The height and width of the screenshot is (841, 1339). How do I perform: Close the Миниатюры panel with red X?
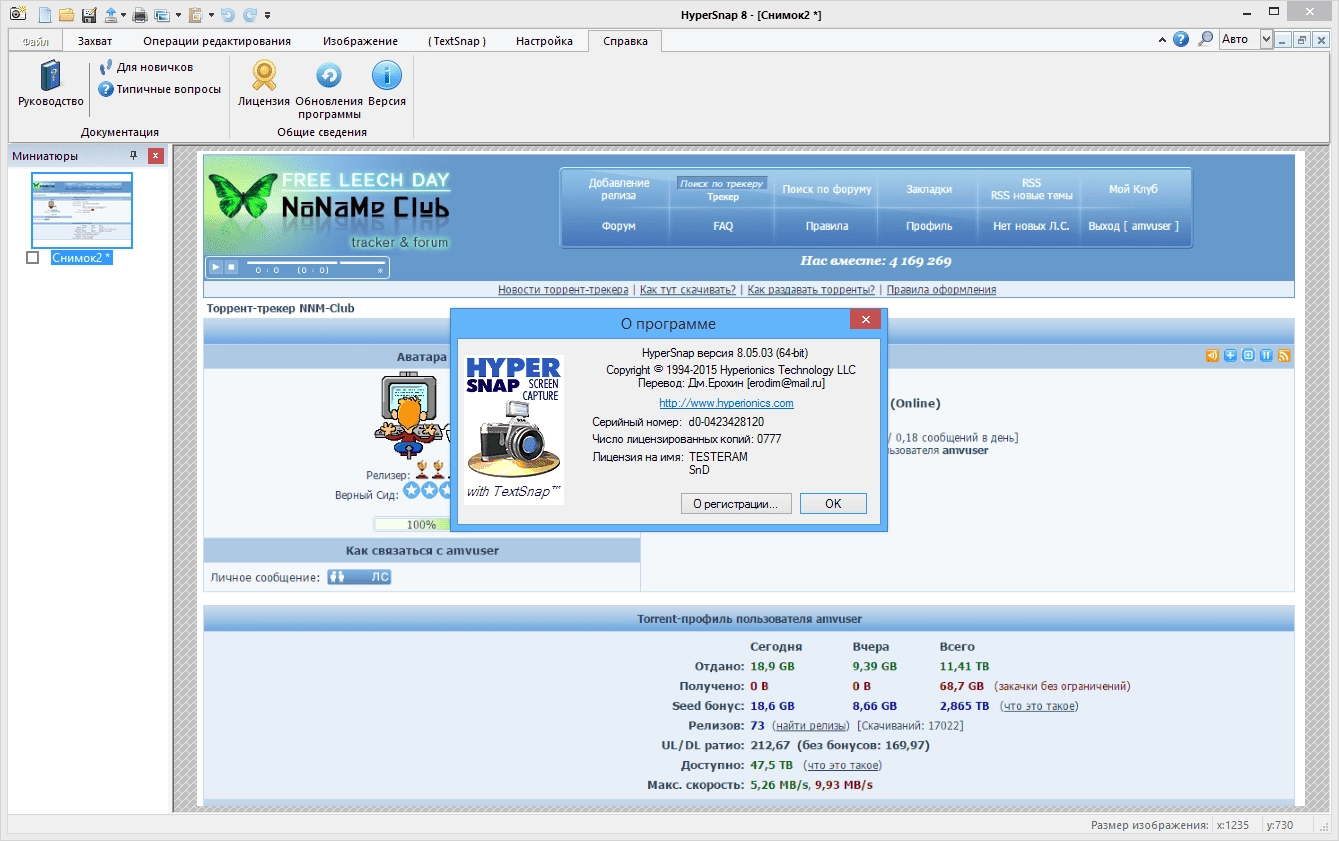(x=155, y=156)
